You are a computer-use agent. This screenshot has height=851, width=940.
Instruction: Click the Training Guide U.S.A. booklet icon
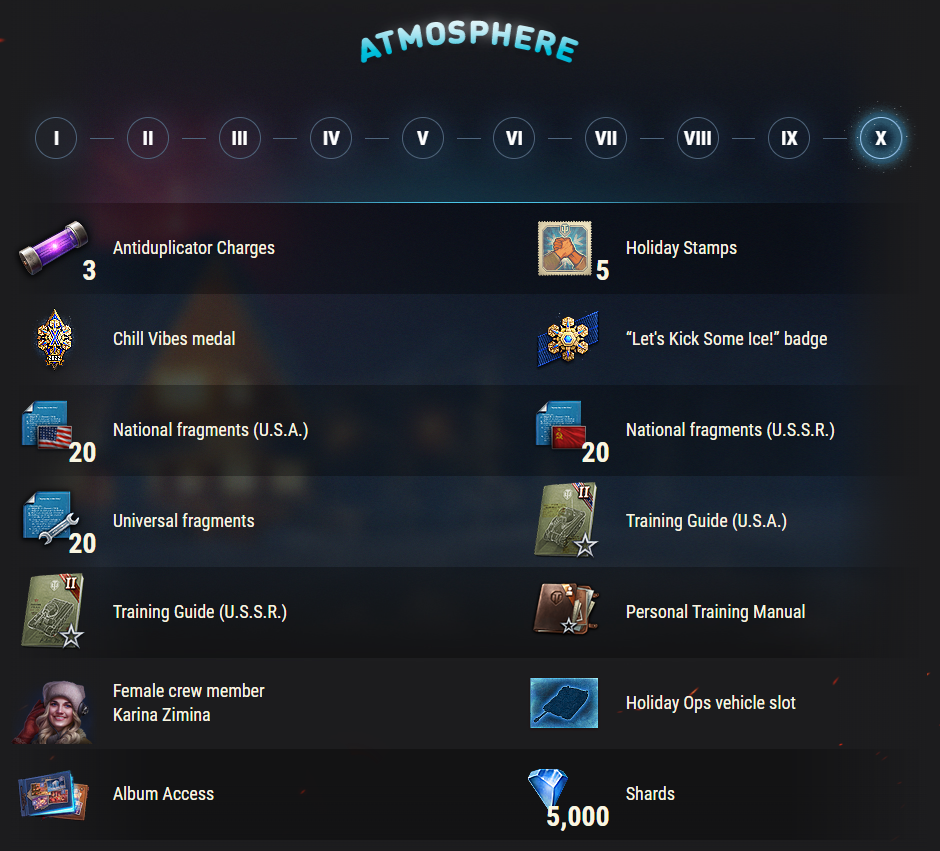coord(566,520)
